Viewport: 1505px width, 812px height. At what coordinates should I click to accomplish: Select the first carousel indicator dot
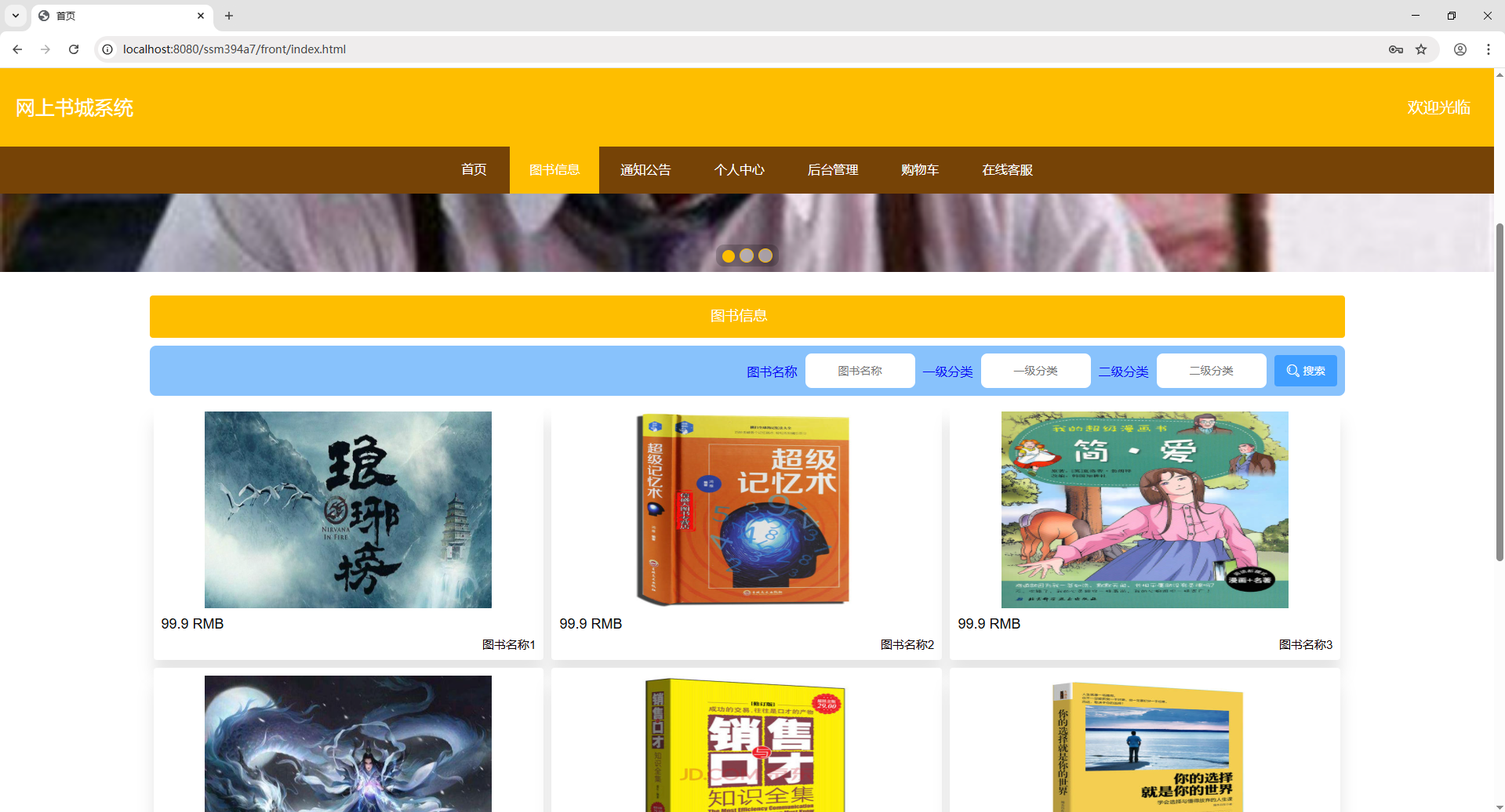pos(729,256)
